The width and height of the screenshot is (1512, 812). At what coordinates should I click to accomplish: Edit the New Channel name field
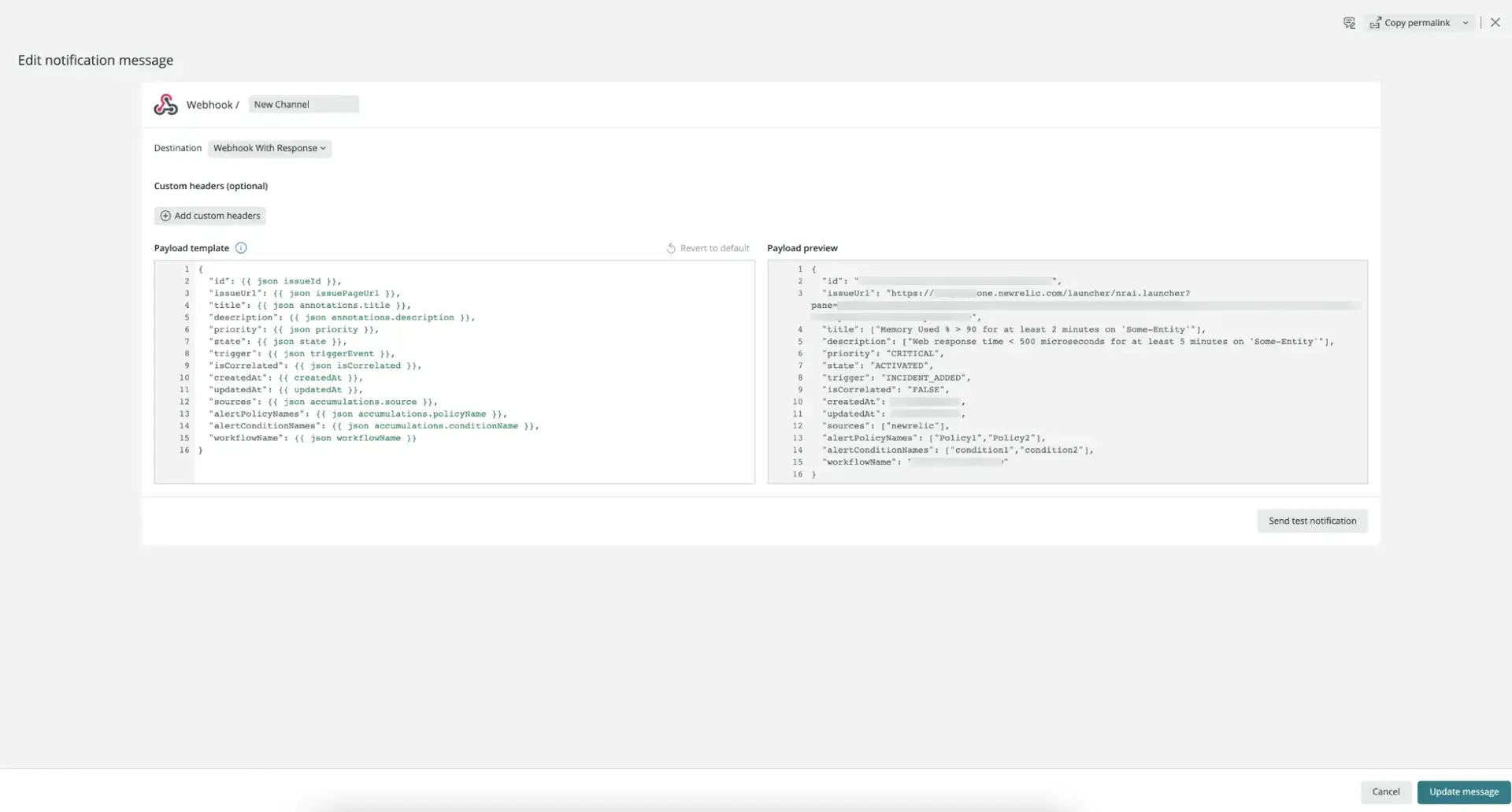click(304, 104)
